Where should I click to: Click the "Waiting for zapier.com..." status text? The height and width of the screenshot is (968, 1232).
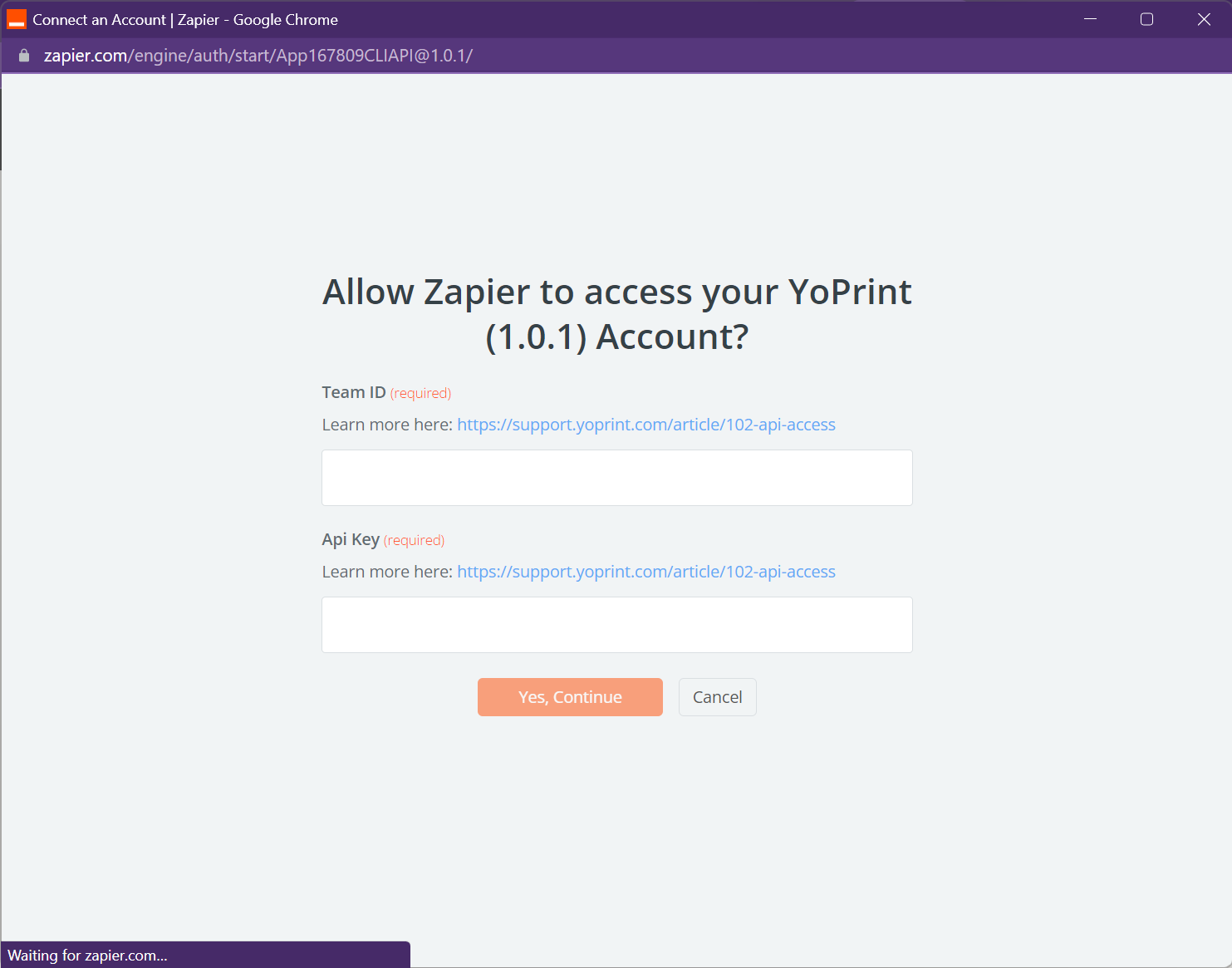click(87, 956)
